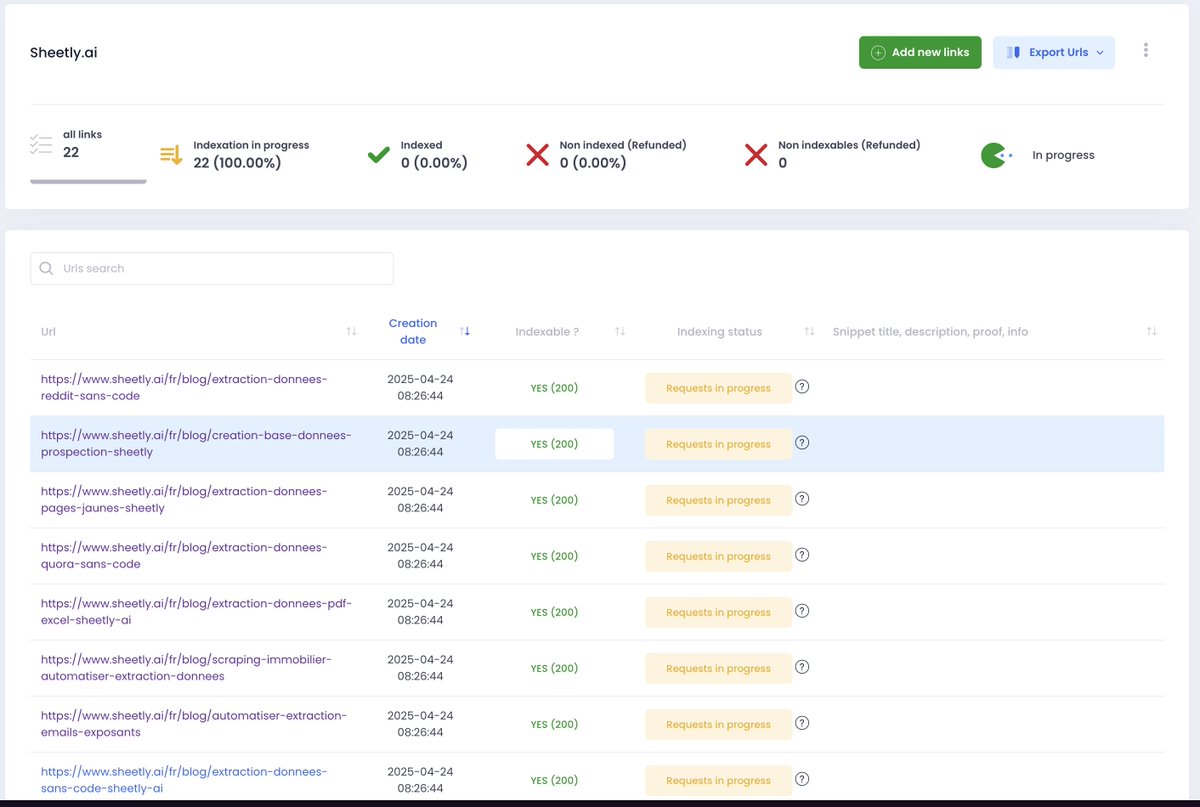Click help icon in scraping-immobilier row

(x=802, y=667)
